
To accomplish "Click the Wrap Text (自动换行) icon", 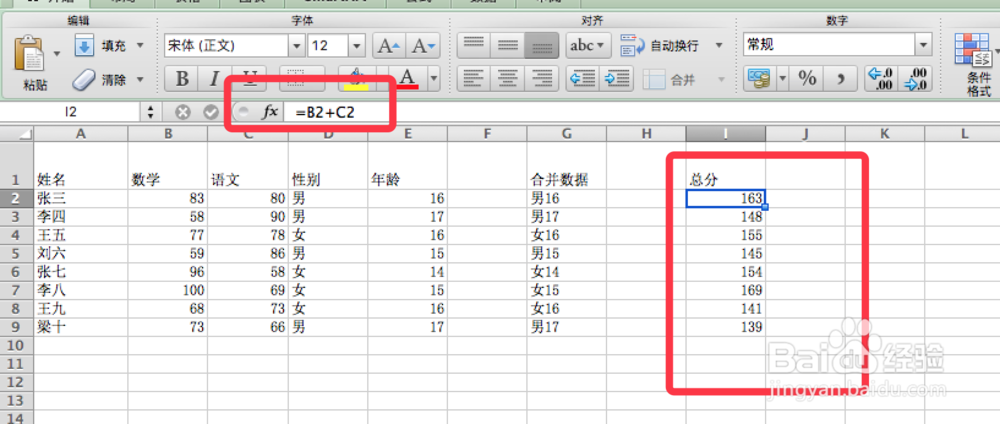I will click(x=632, y=45).
